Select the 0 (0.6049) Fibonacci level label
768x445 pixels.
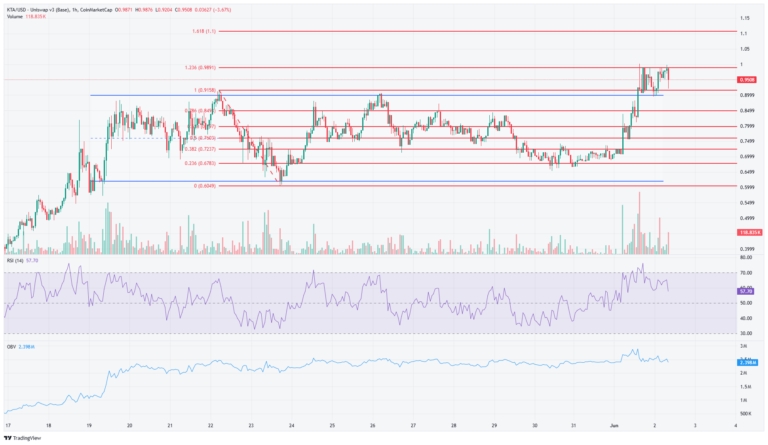(x=202, y=186)
